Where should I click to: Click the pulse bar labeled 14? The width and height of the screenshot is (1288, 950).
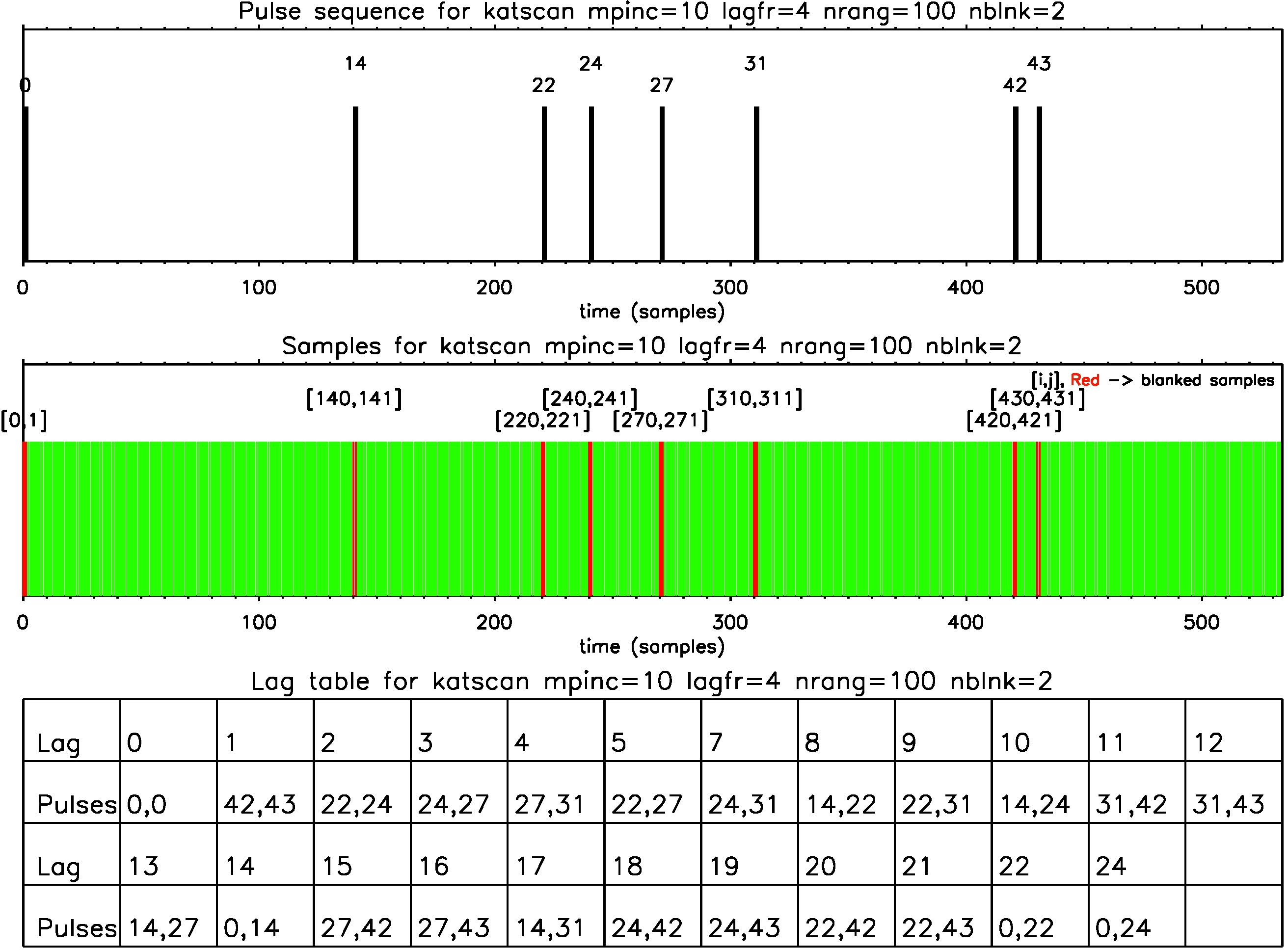[355, 184]
